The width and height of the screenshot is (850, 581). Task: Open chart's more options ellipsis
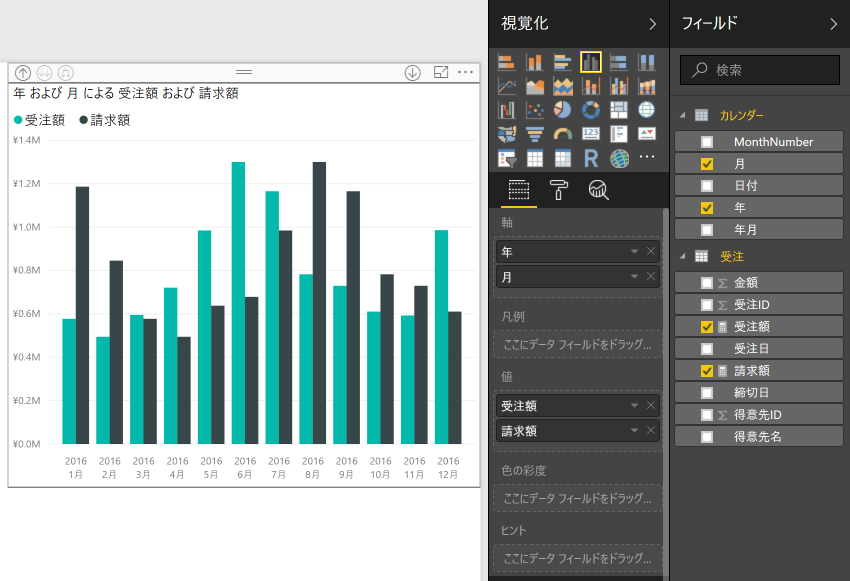pyautogui.click(x=465, y=72)
